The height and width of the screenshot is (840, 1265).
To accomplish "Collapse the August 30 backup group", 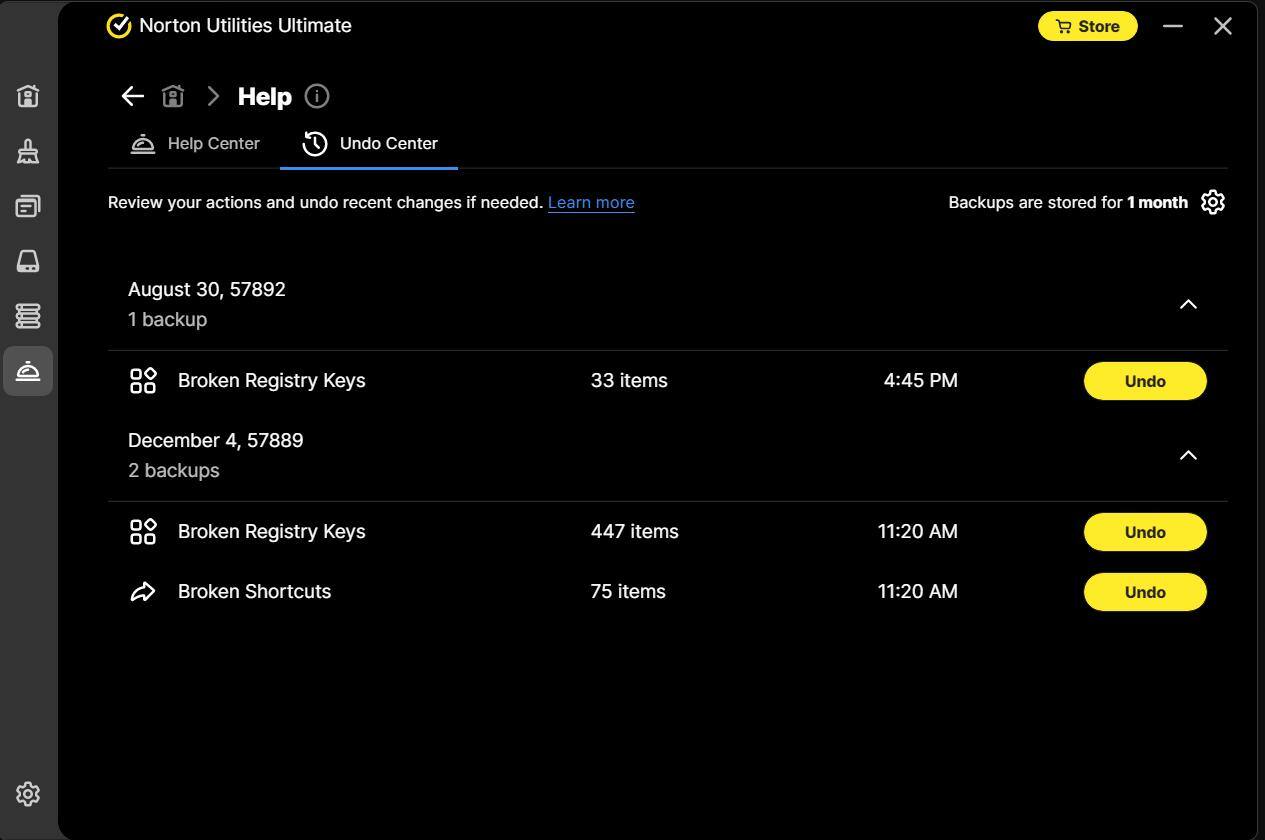I will click(x=1187, y=304).
